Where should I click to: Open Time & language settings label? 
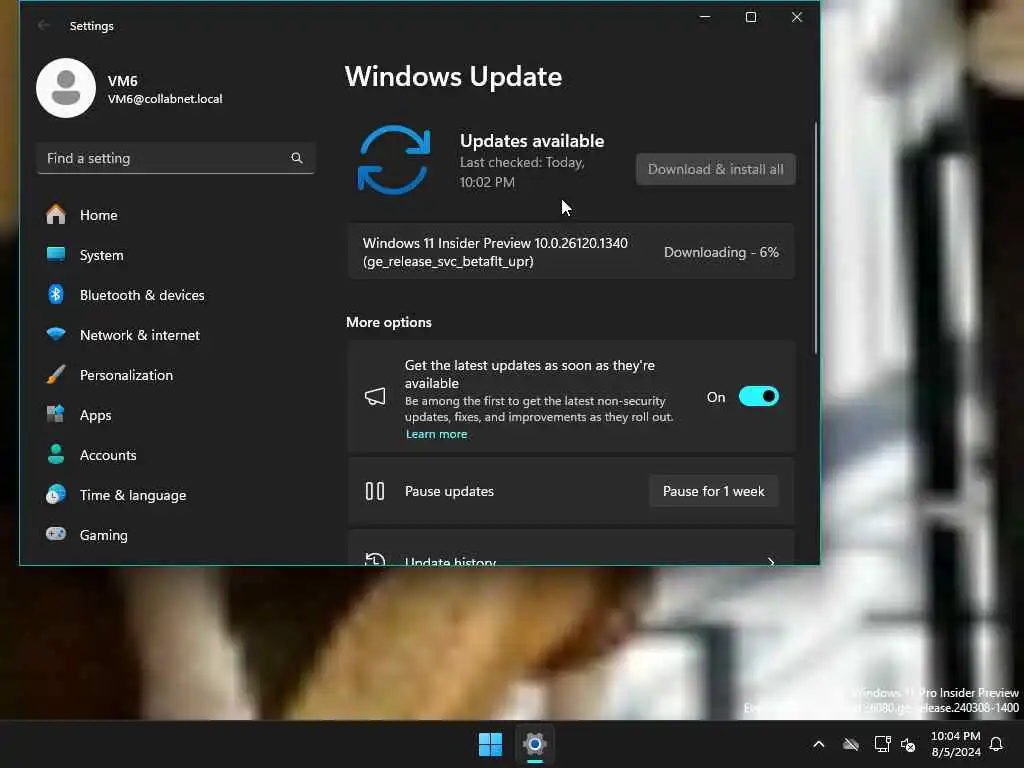pos(133,496)
